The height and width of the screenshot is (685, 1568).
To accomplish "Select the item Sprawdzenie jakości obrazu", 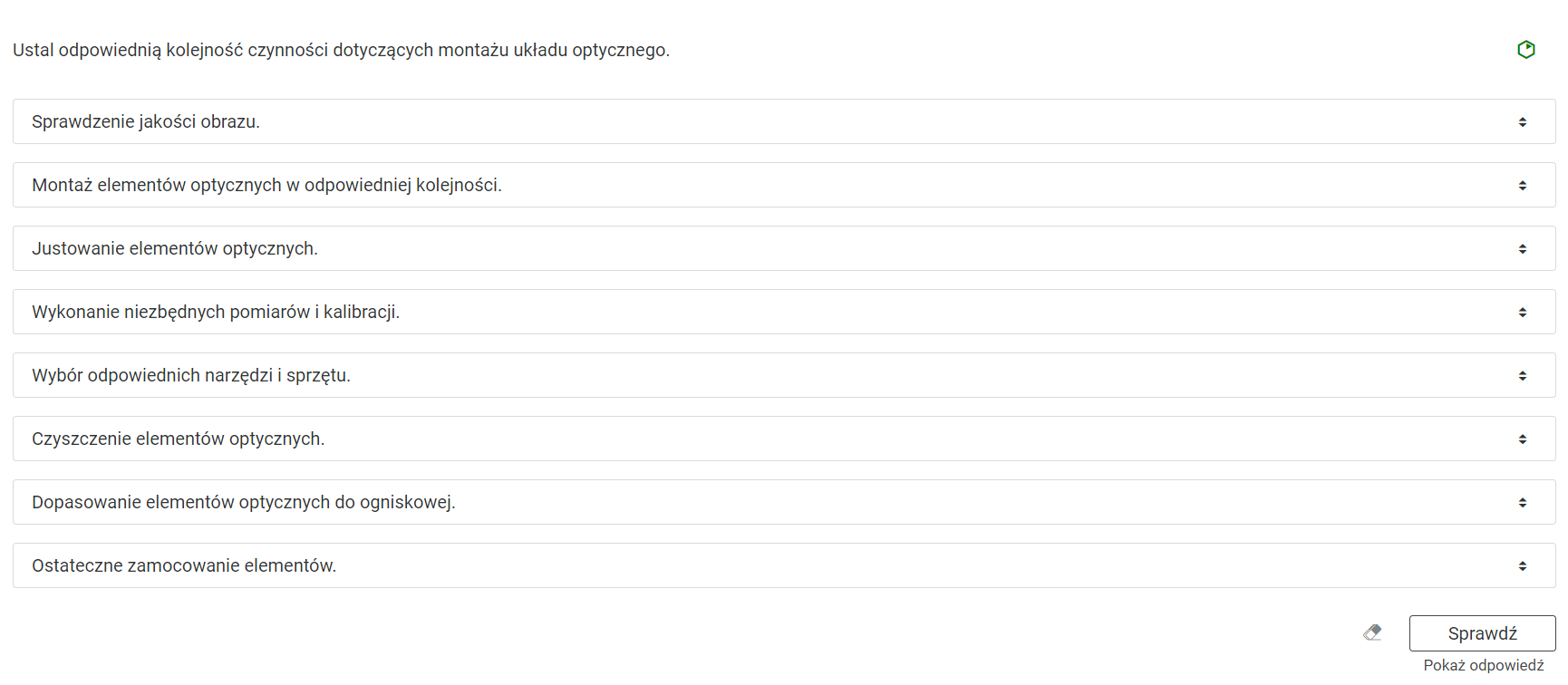I will 146,122.
